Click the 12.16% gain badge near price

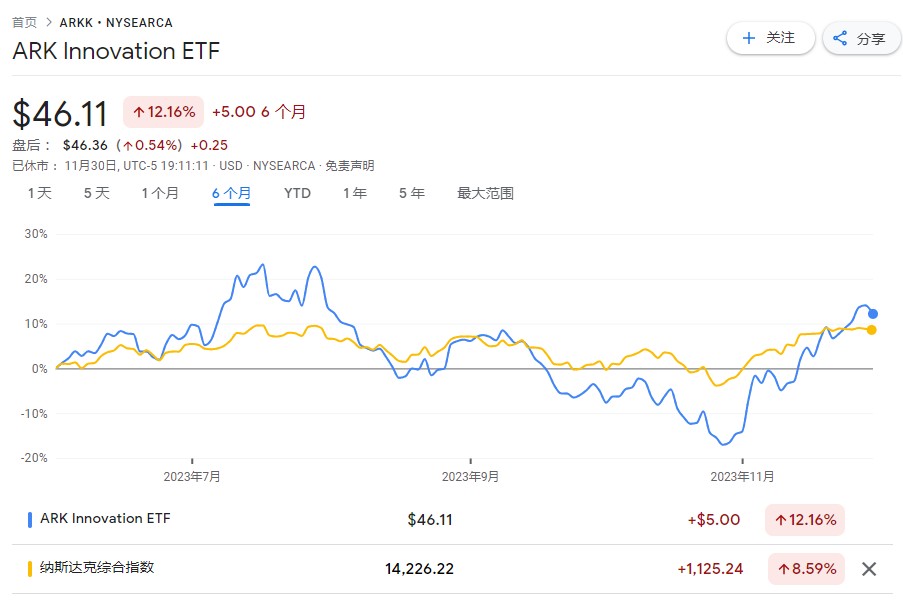click(x=163, y=112)
